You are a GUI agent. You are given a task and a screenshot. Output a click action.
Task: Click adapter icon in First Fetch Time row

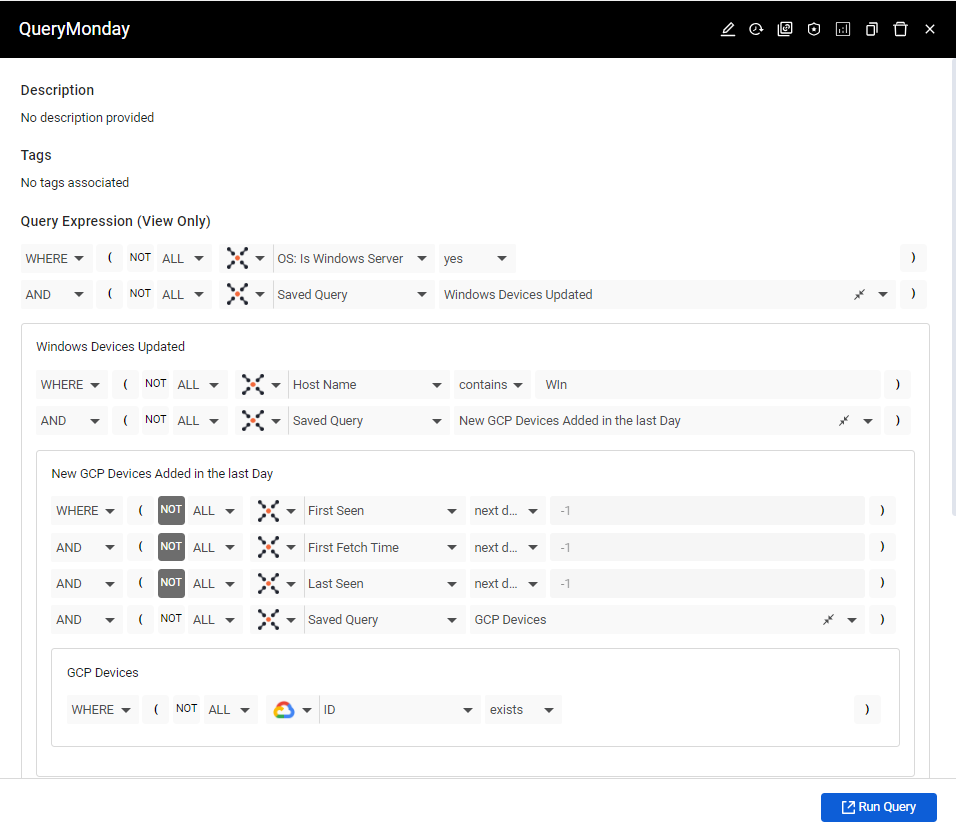268,548
